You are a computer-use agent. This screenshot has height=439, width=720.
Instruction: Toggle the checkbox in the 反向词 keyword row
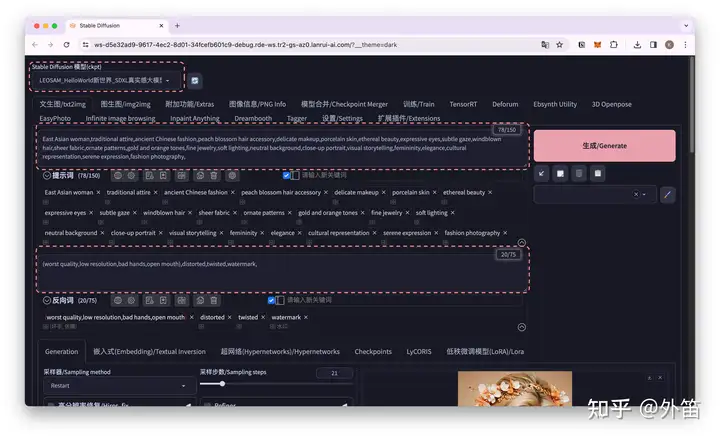271,300
